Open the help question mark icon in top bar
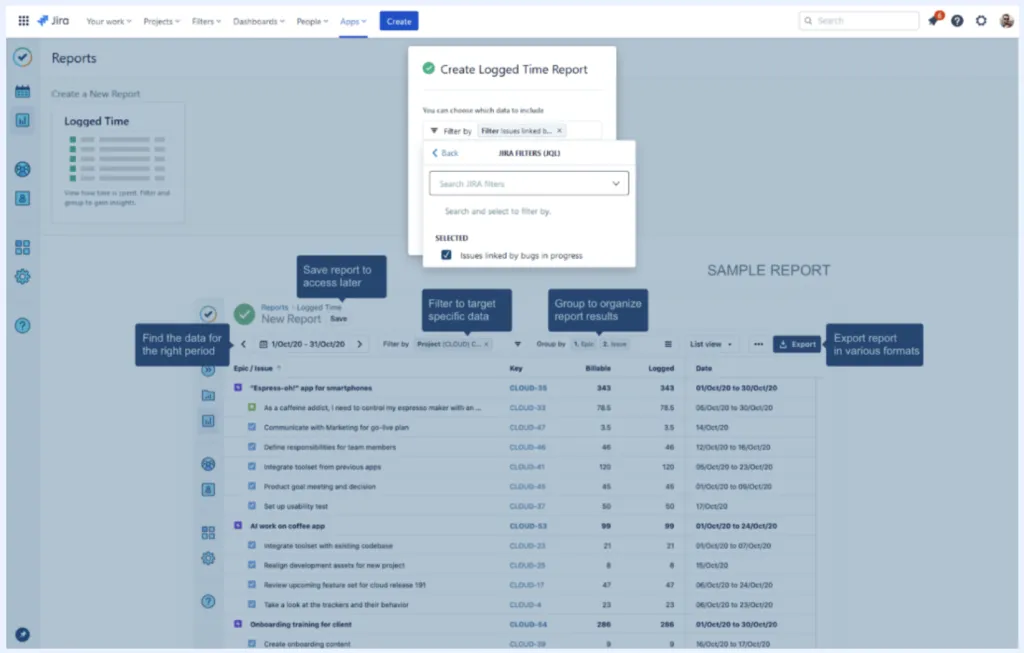Viewport: 1024px width, 653px height. 957,21
